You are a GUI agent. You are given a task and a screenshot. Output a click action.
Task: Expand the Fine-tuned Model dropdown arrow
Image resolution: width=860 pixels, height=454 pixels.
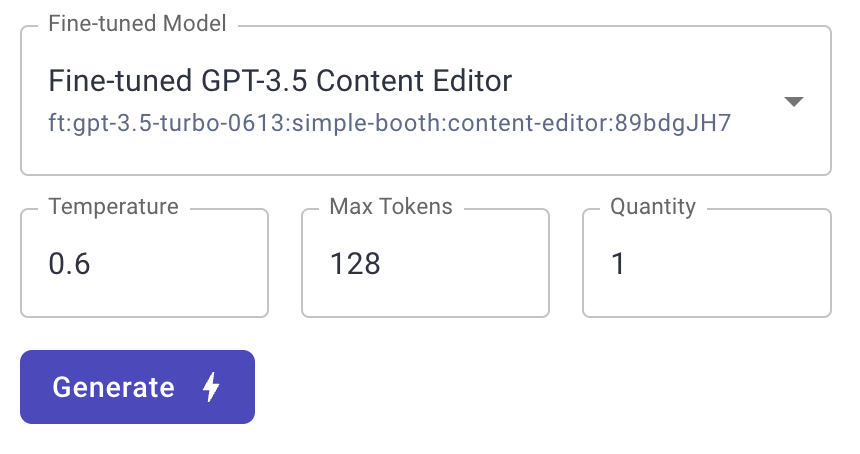793,101
